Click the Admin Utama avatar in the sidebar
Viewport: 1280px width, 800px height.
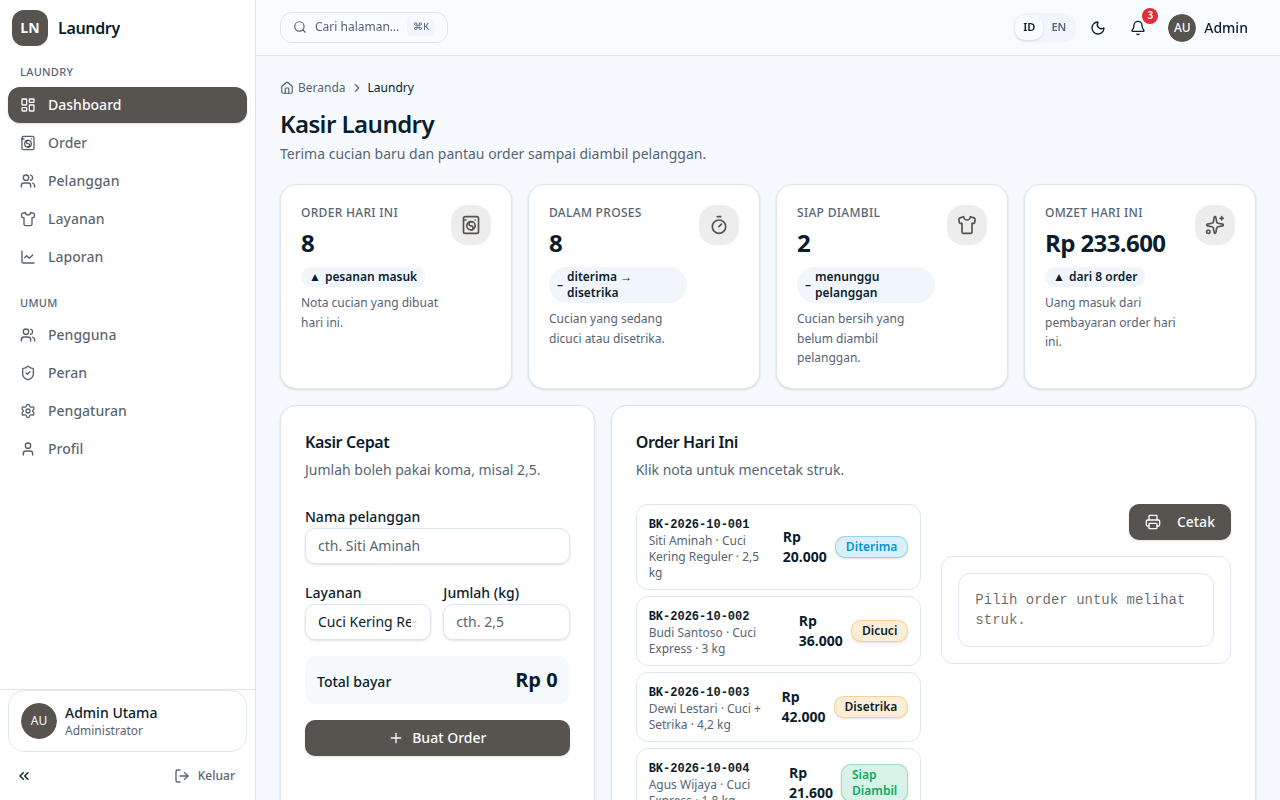39,721
